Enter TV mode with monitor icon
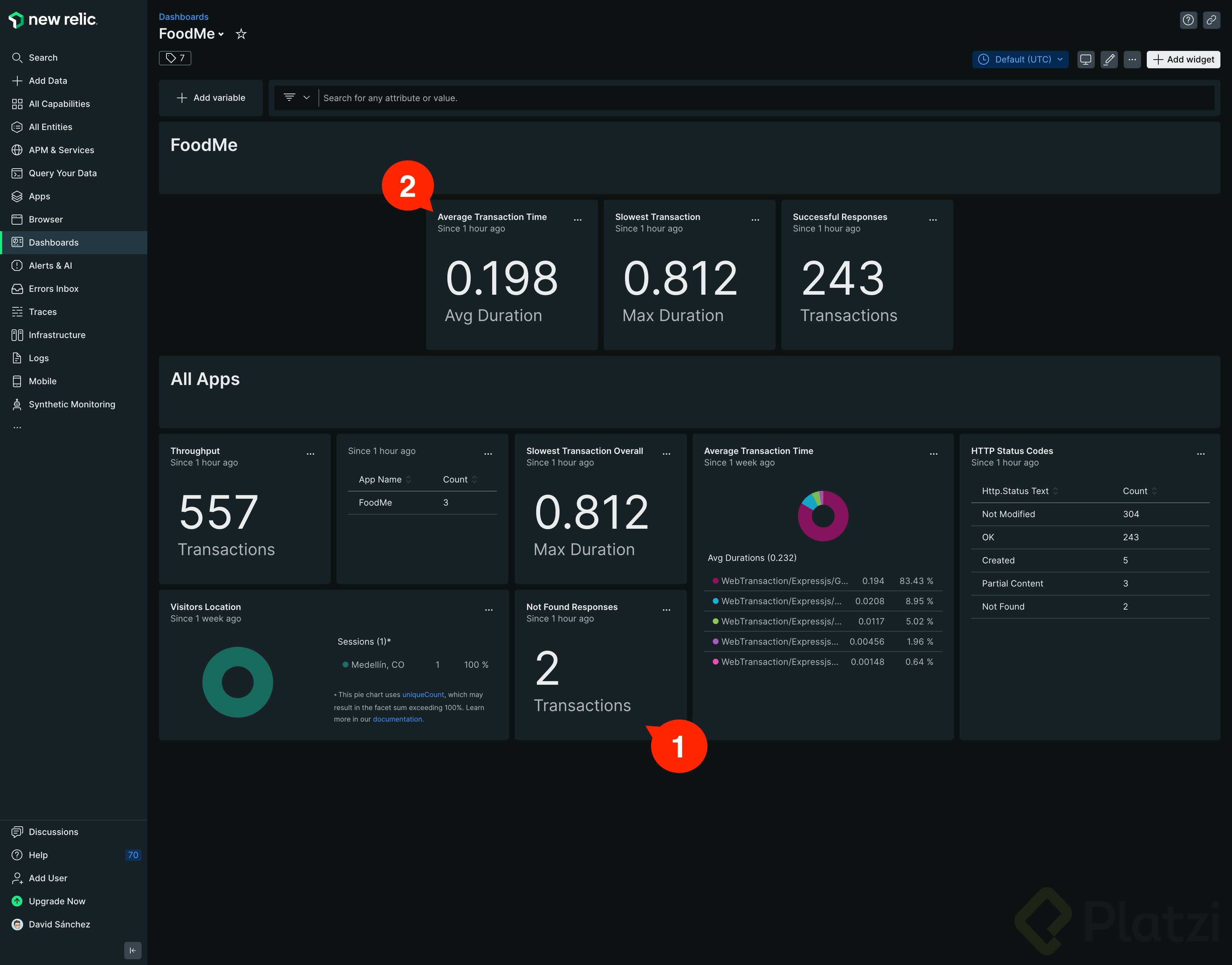The image size is (1232, 965). point(1086,59)
